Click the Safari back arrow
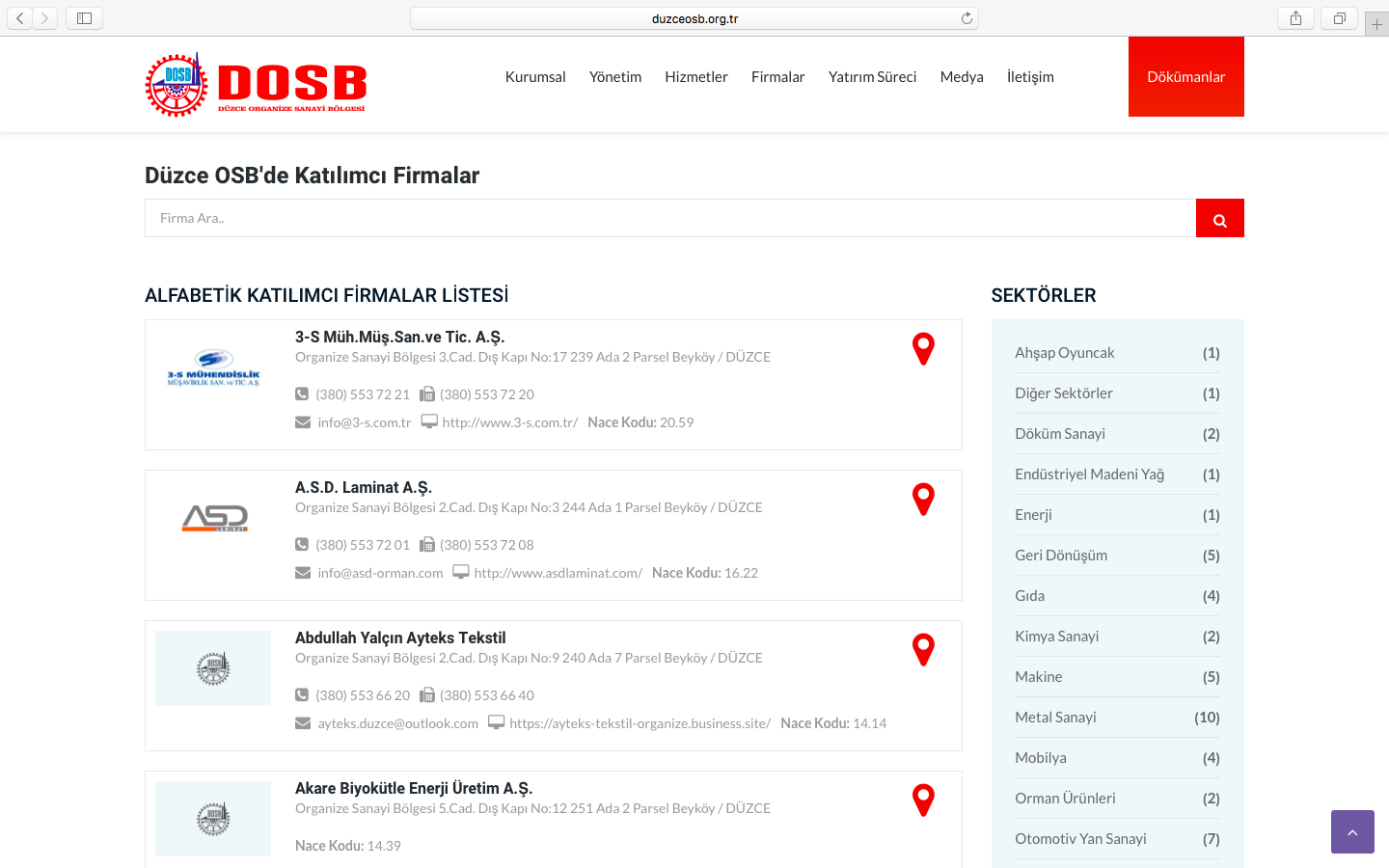Viewport: 1389px width, 868px height. pyautogui.click(x=20, y=18)
